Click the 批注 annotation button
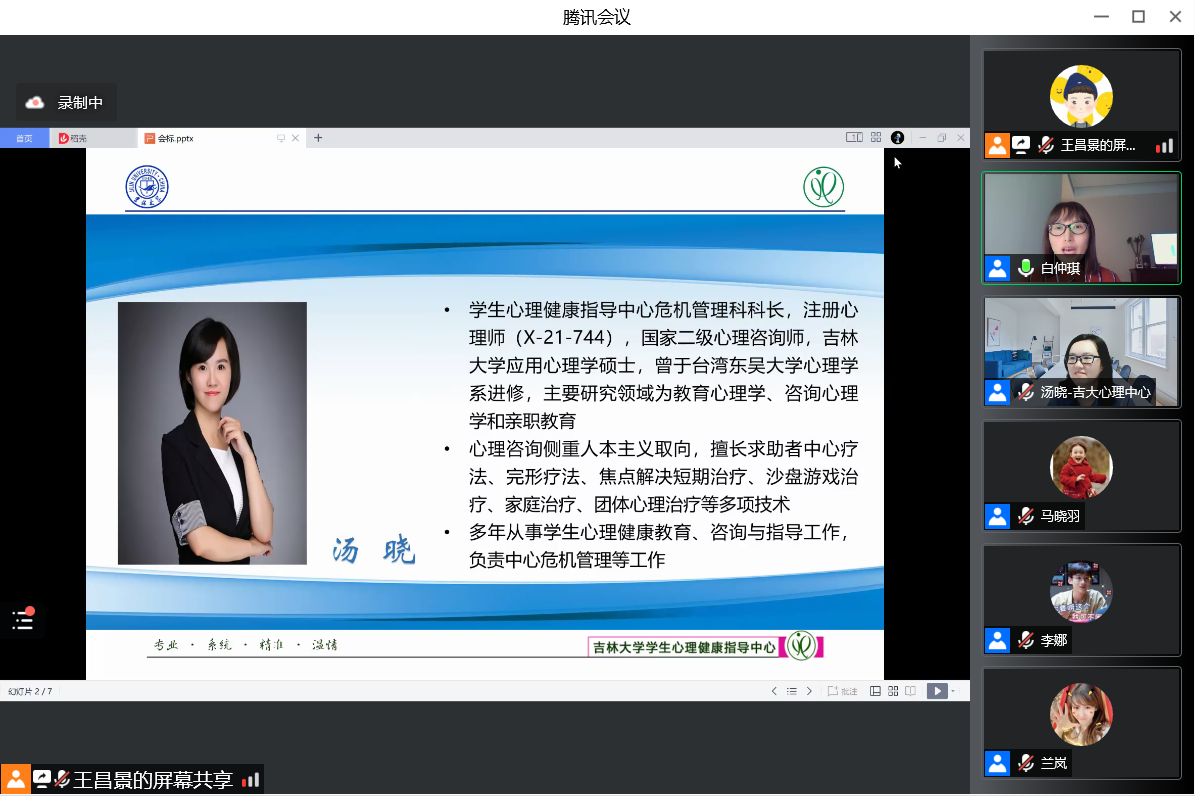This screenshot has height=796, width=1195. tap(842, 691)
